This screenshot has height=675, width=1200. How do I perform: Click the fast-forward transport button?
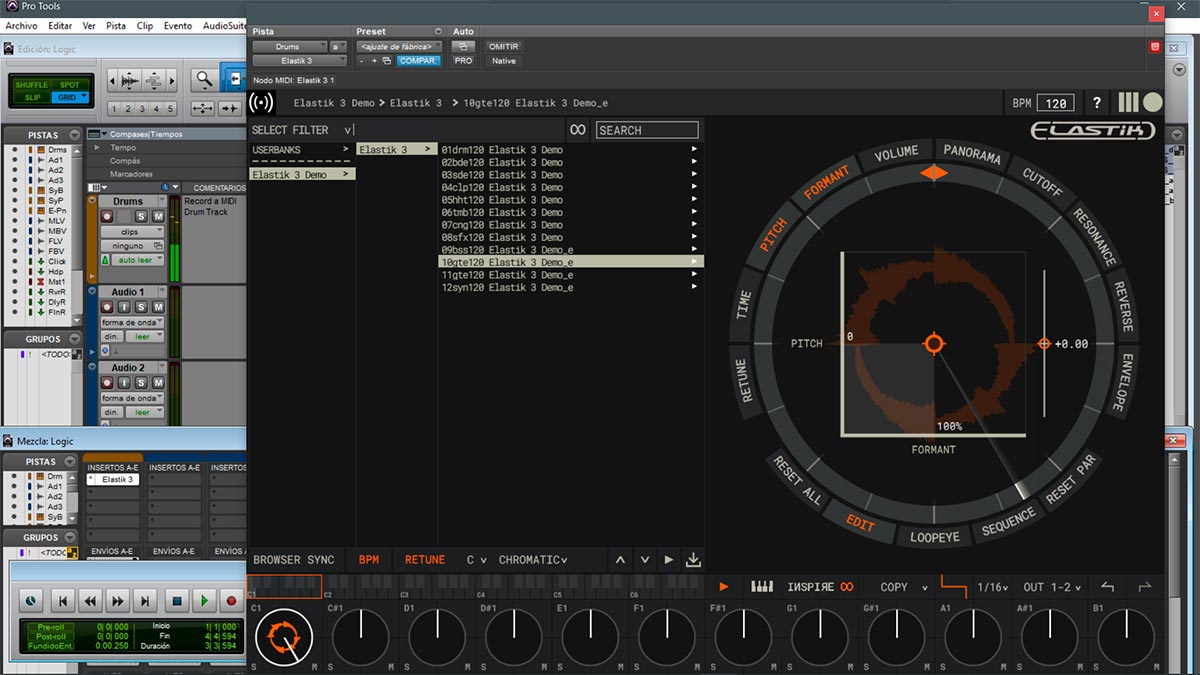(x=118, y=601)
